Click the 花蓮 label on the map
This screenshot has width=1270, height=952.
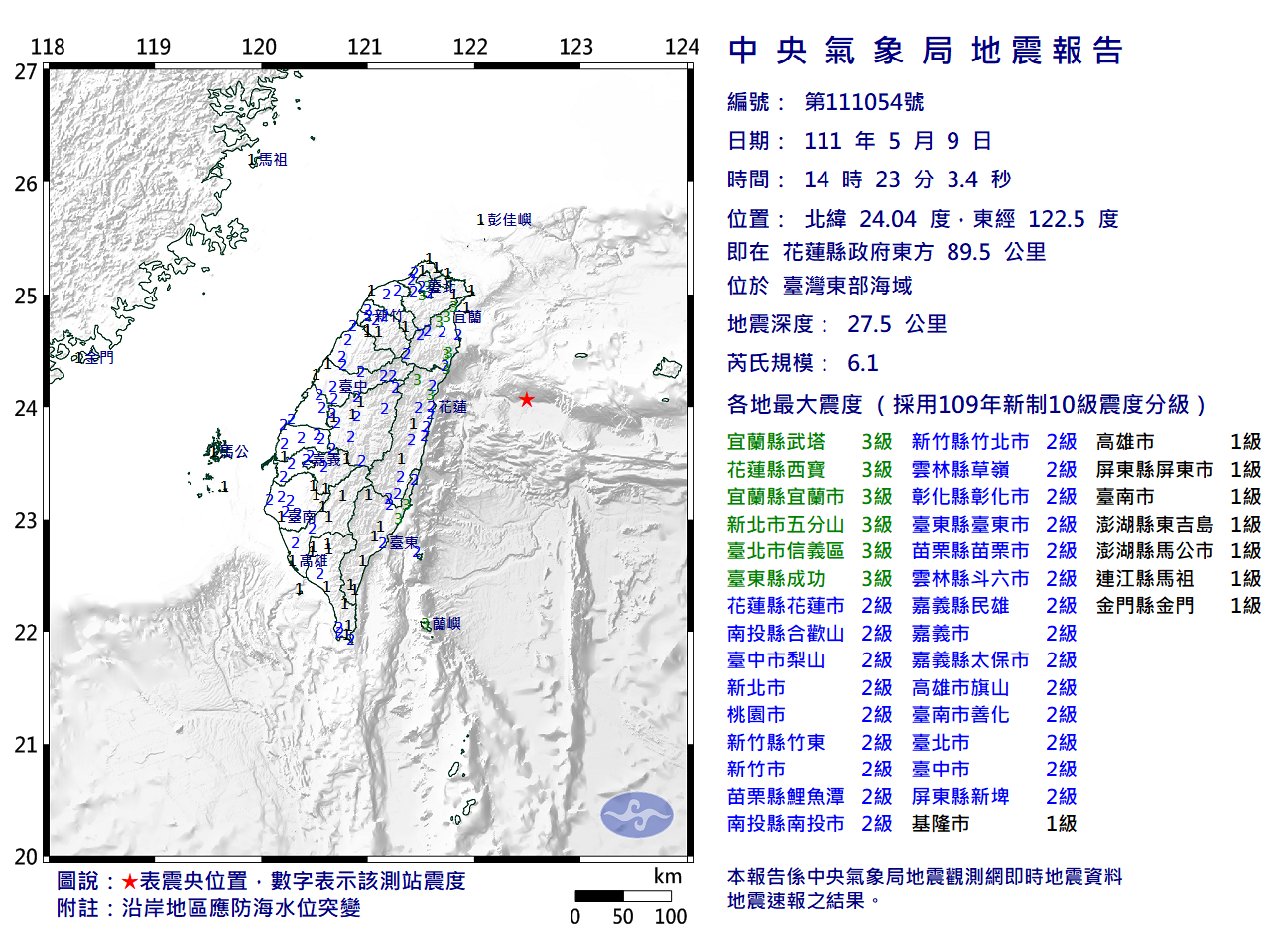[x=452, y=407]
